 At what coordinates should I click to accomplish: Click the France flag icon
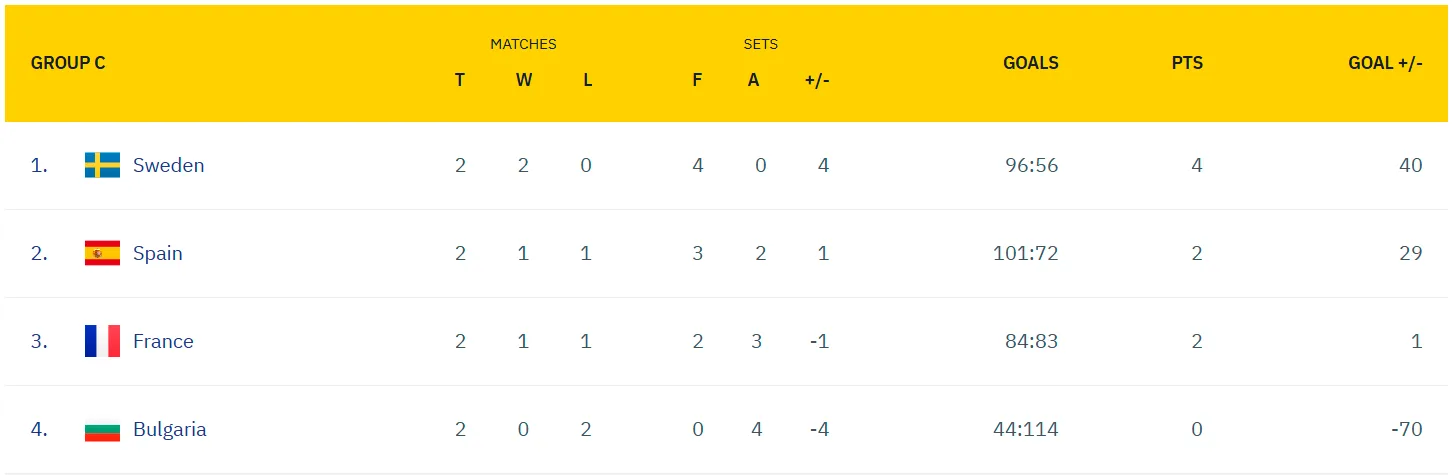(x=102, y=341)
